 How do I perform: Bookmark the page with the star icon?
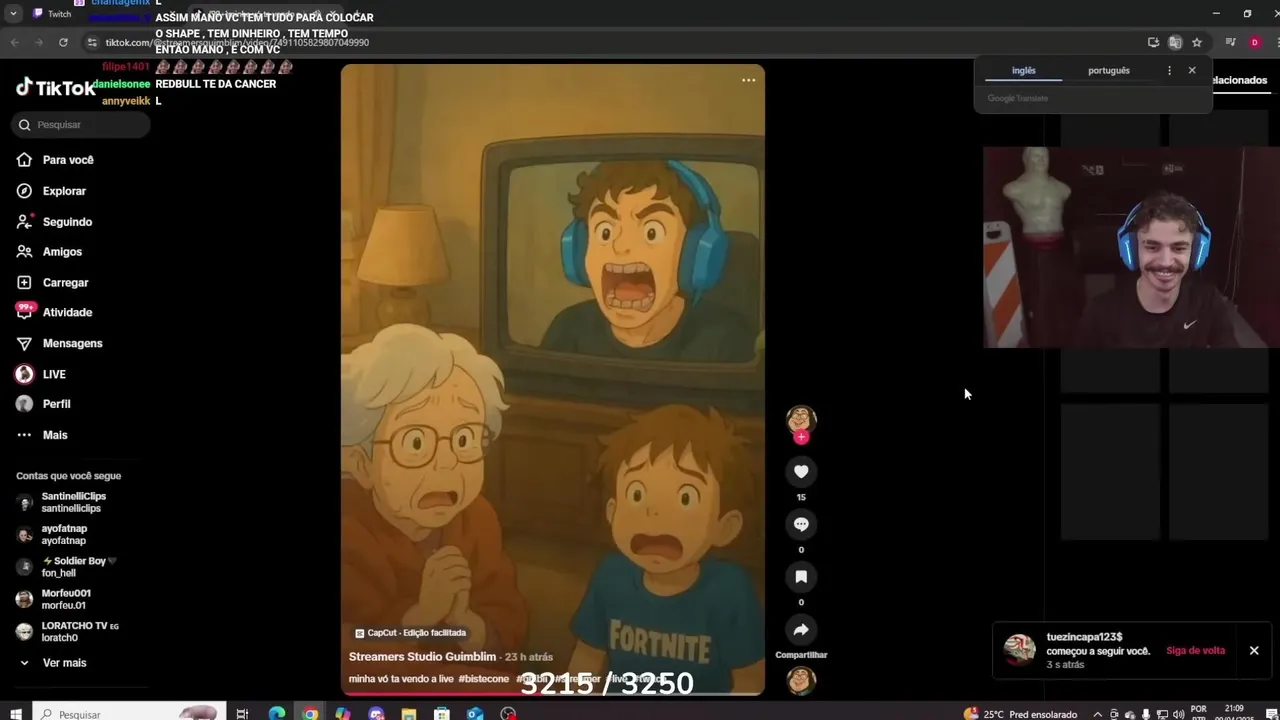(x=1196, y=42)
